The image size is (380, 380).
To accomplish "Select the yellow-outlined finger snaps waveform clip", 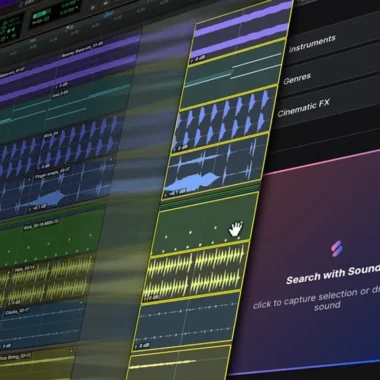I will 215,167.
